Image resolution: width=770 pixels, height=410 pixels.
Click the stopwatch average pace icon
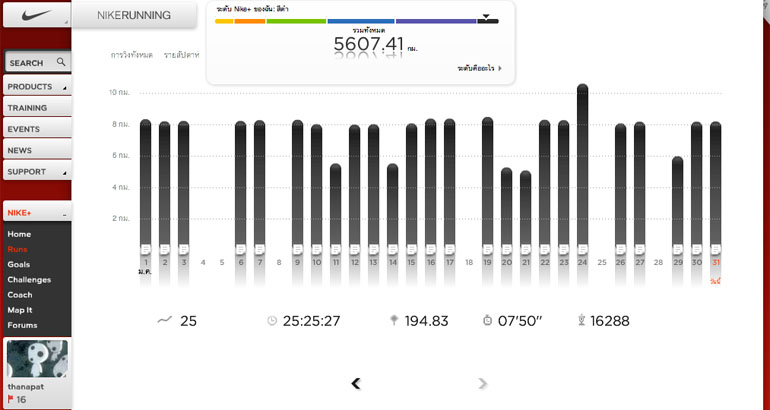click(x=487, y=321)
